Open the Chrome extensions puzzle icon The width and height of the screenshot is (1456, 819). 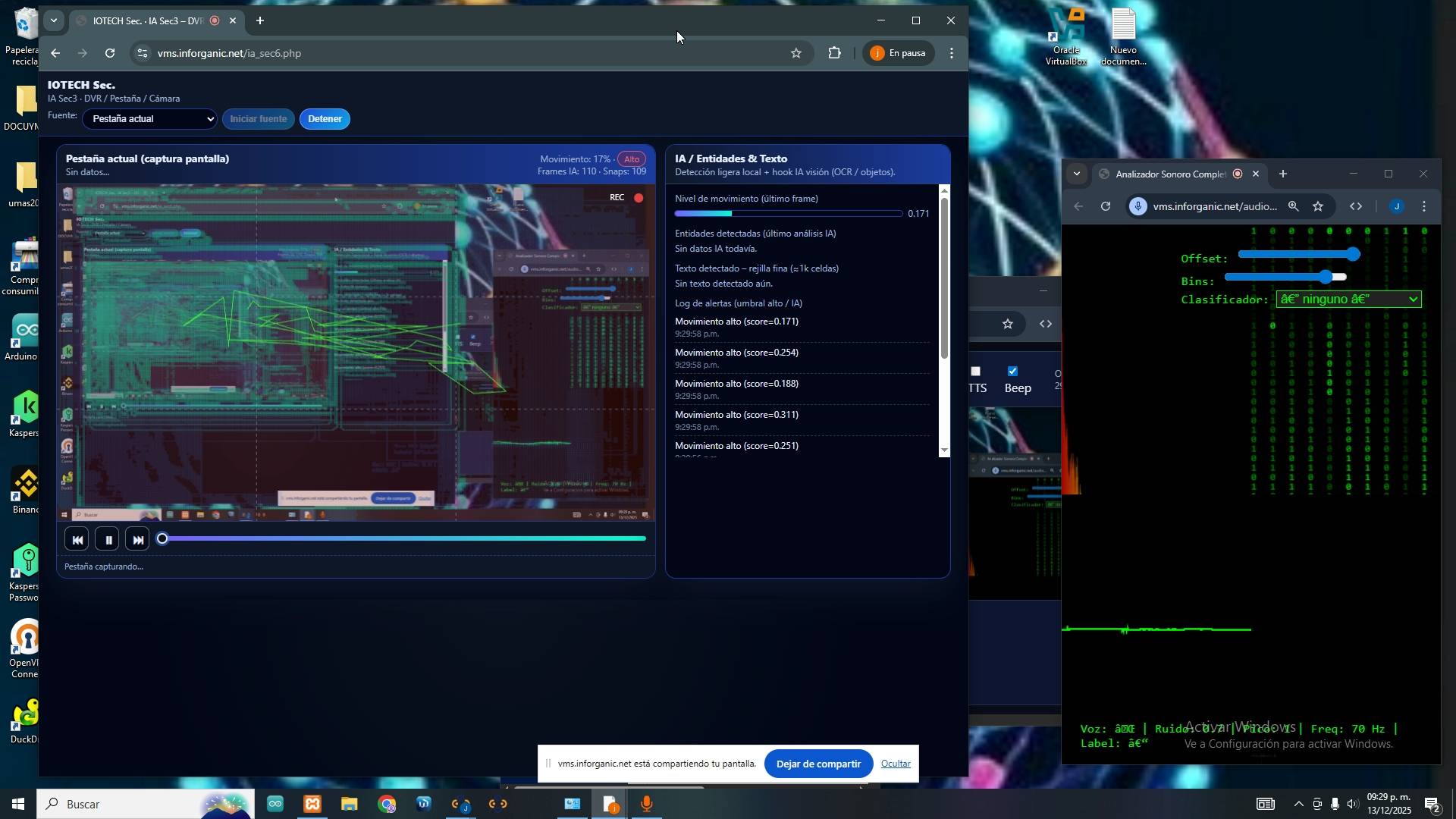pyautogui.click(x=834, y=53)
